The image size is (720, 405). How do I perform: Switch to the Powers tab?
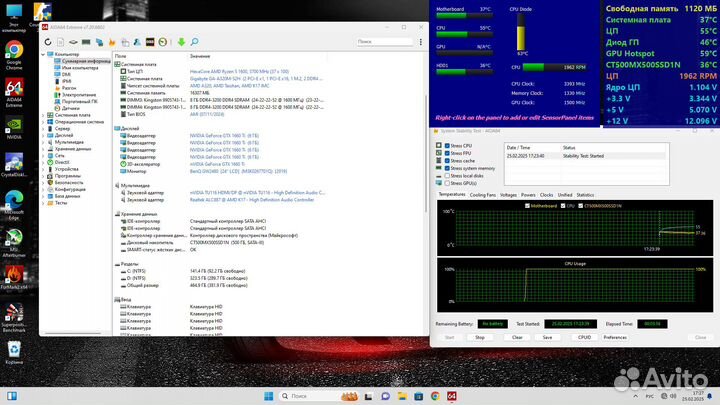pos(528,195)
